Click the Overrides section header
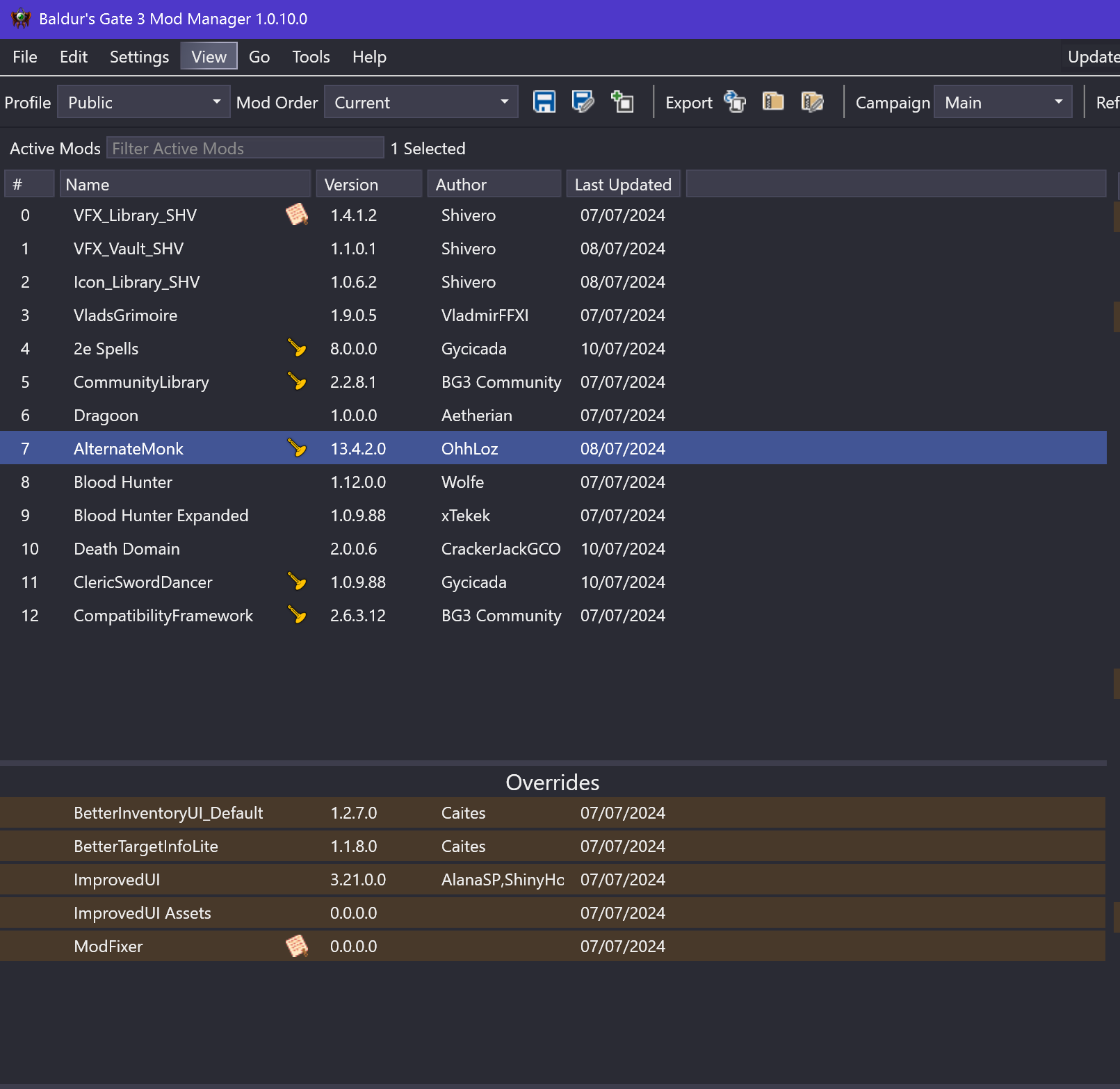The image size is (1120, 1089). pos(553,782)
